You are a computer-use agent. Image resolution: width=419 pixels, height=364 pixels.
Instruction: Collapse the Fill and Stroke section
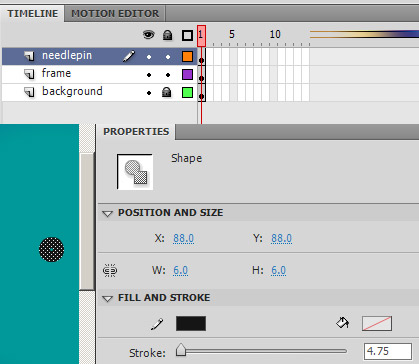(107, 298)
